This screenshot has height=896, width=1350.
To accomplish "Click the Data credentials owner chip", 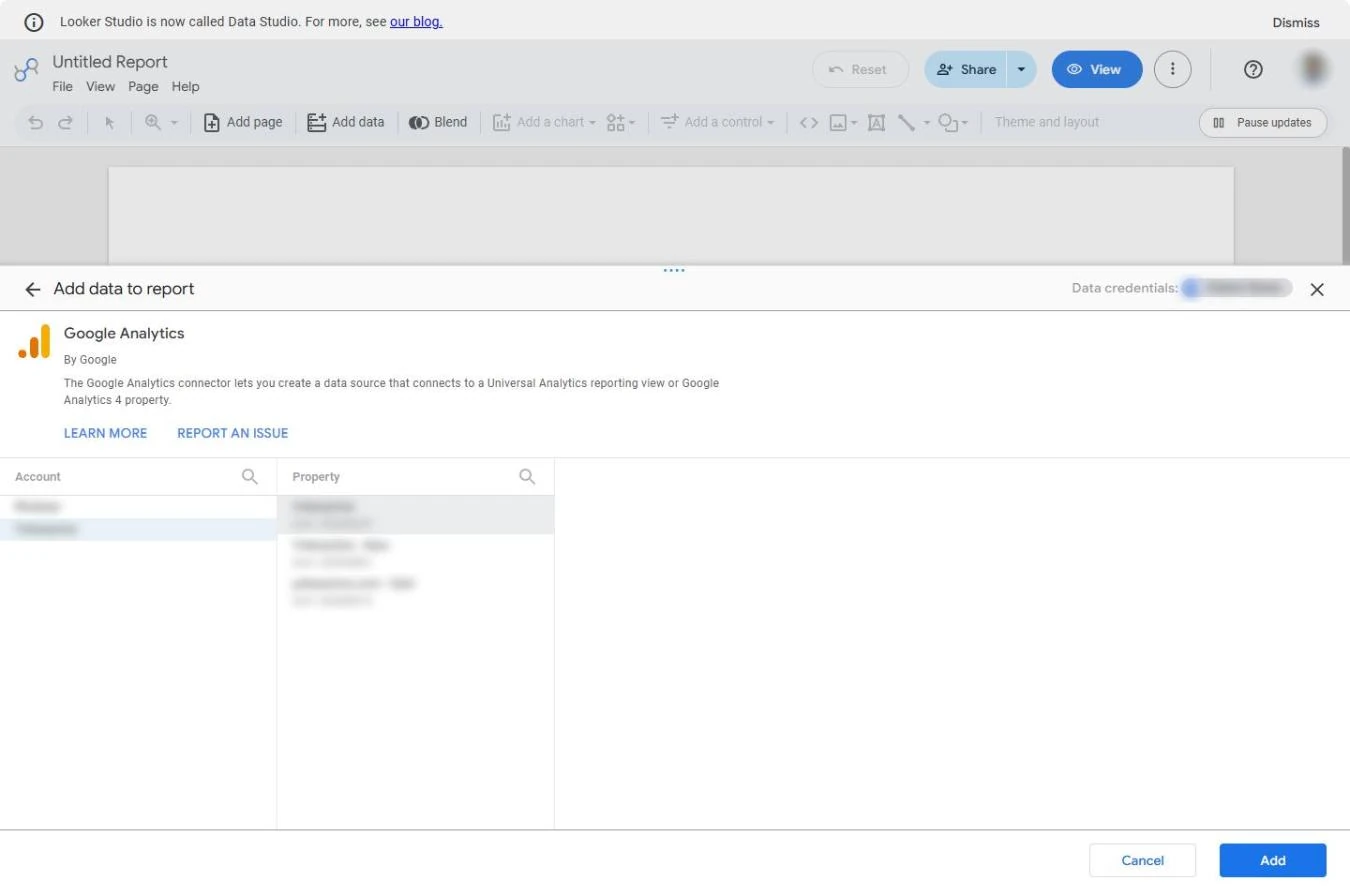I will pyautogui.click(x=1237, y=288).
